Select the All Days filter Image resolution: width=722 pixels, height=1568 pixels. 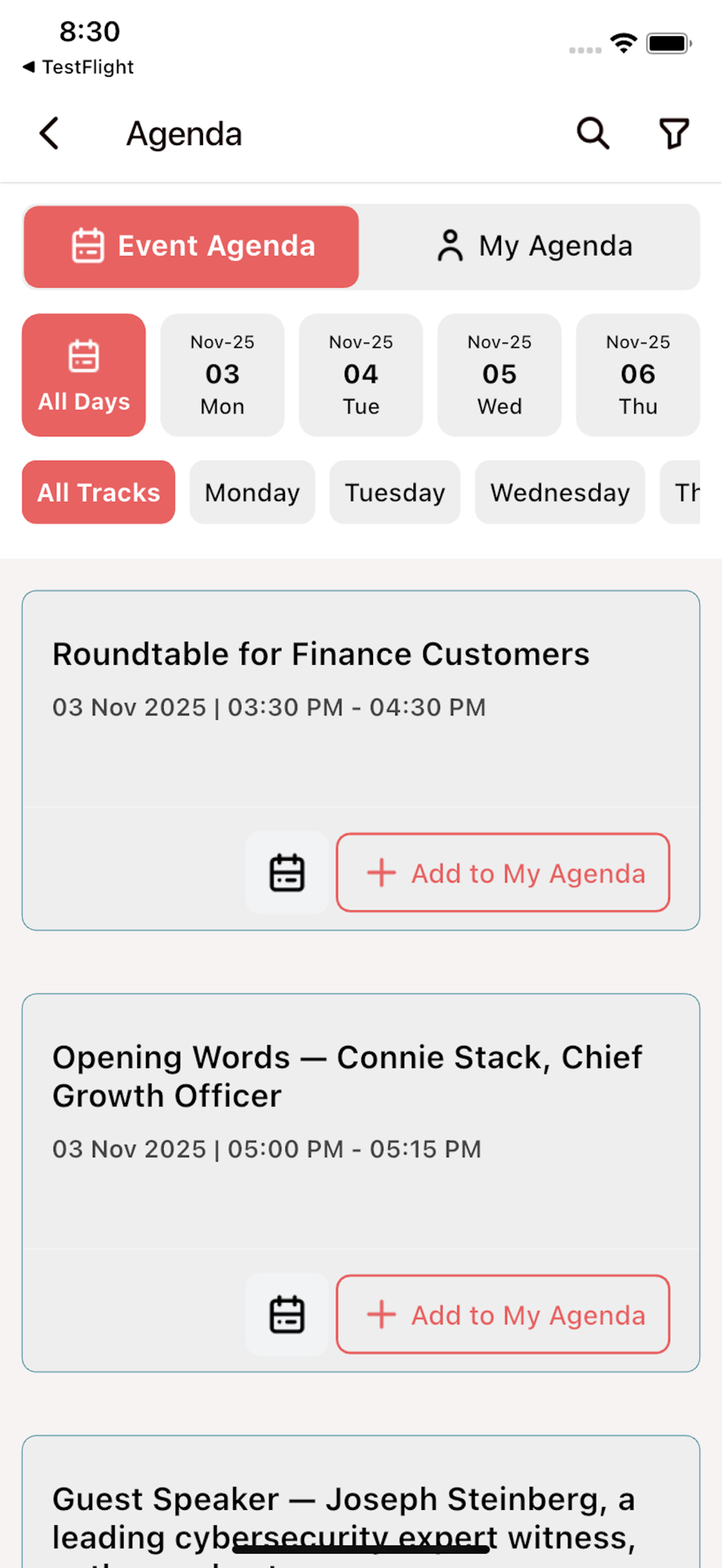tap(84, 375)
